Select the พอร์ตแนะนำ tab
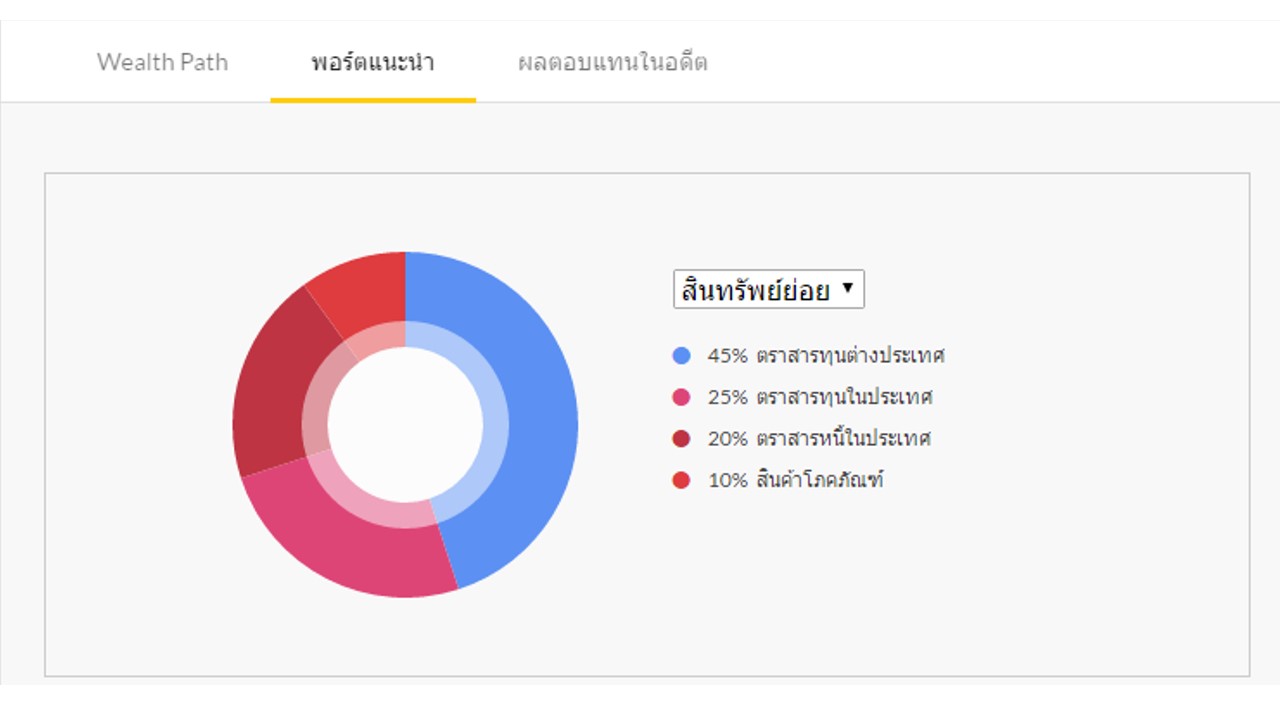 click(372, 62)
